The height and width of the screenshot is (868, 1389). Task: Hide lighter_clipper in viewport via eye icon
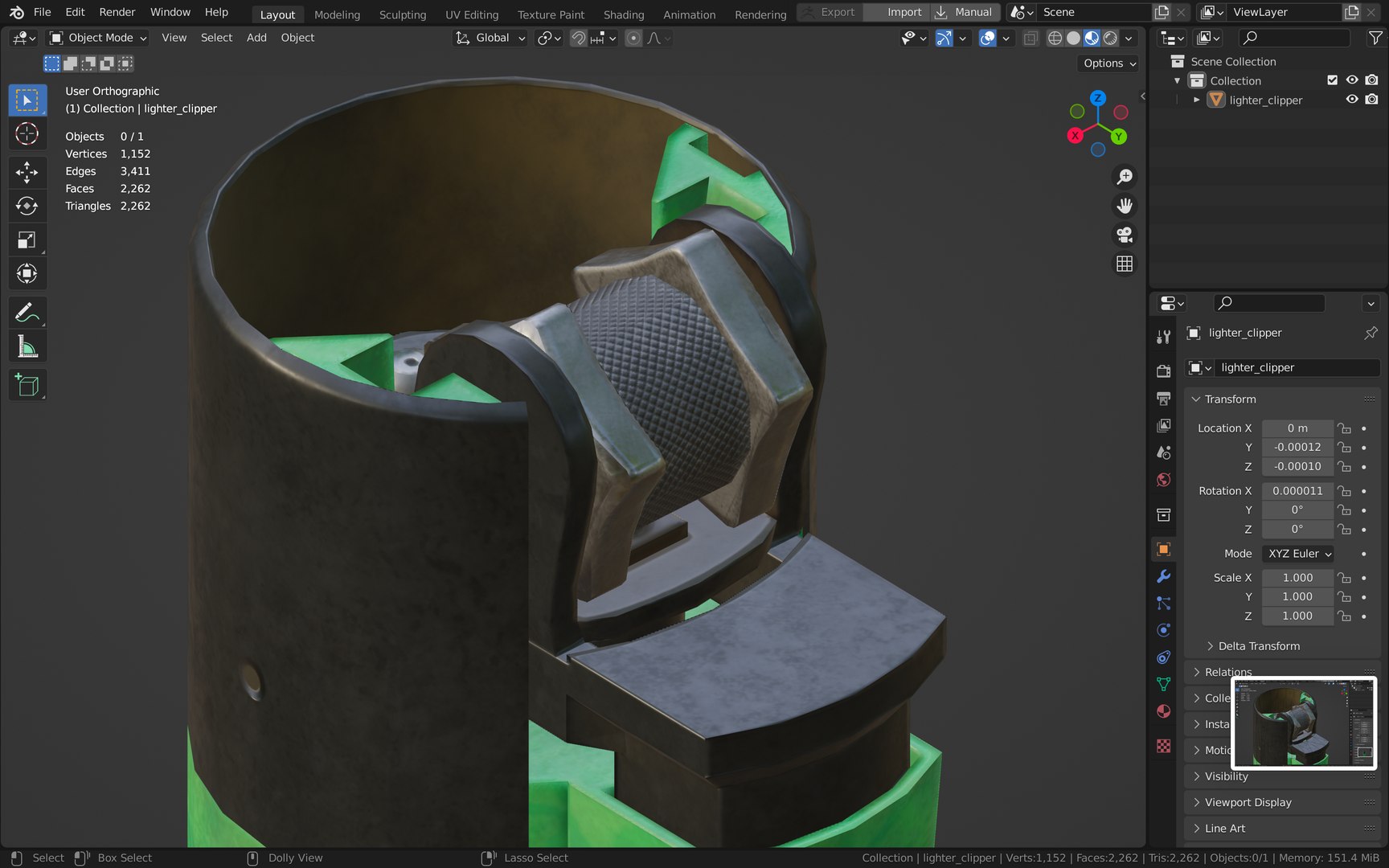(x=1352, y=100)
